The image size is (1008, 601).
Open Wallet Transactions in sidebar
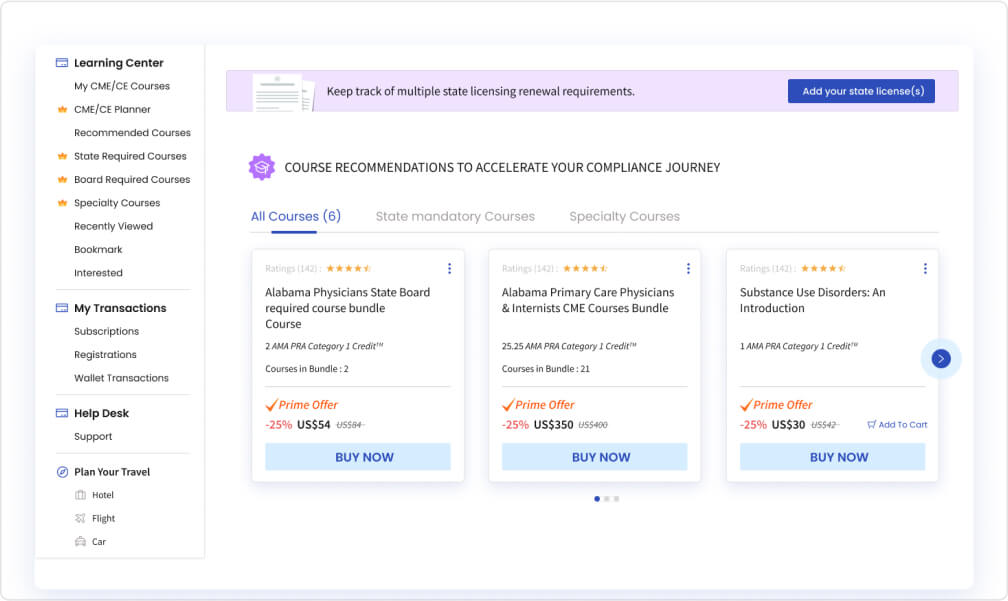point(122,378)
